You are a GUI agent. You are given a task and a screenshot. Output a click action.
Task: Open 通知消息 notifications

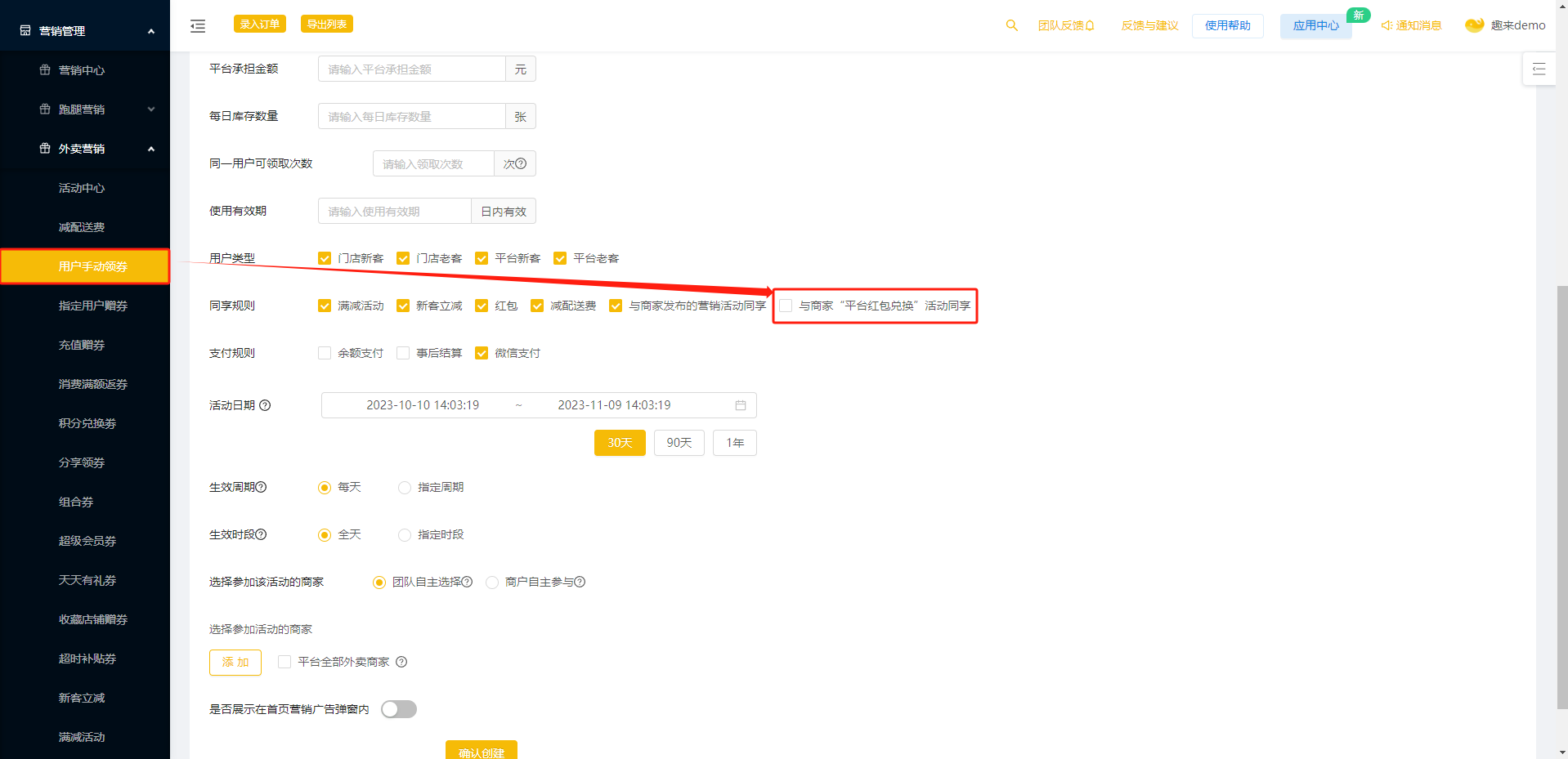point(1411,25)
